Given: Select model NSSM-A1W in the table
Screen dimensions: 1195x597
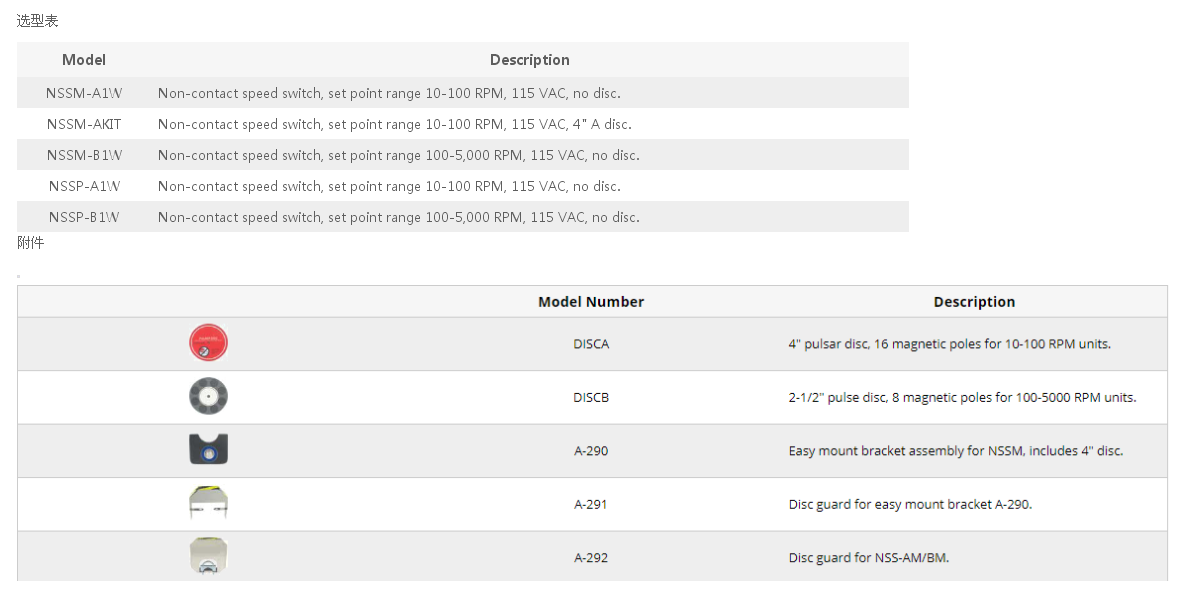Looking at the screenshot, I should (x=84, y=93).
